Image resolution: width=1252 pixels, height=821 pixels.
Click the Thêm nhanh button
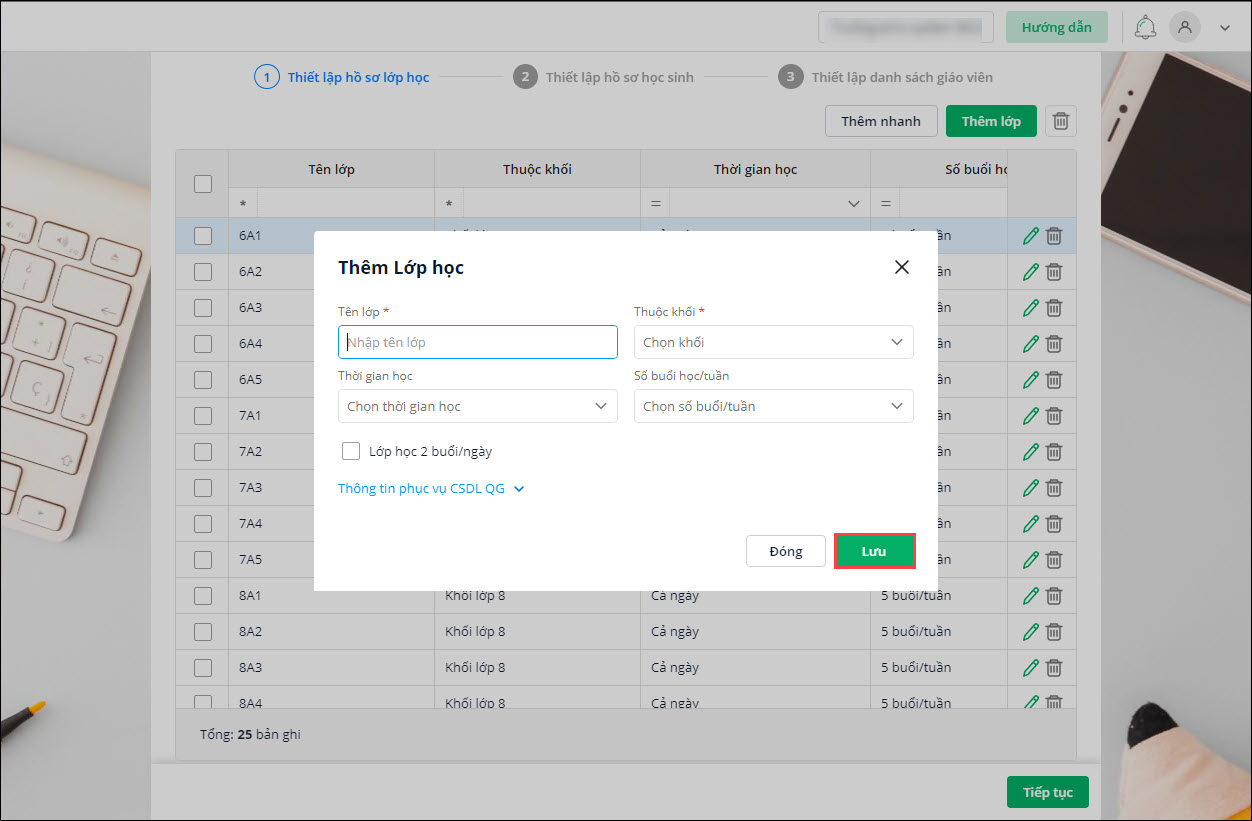tap(881, 121)
